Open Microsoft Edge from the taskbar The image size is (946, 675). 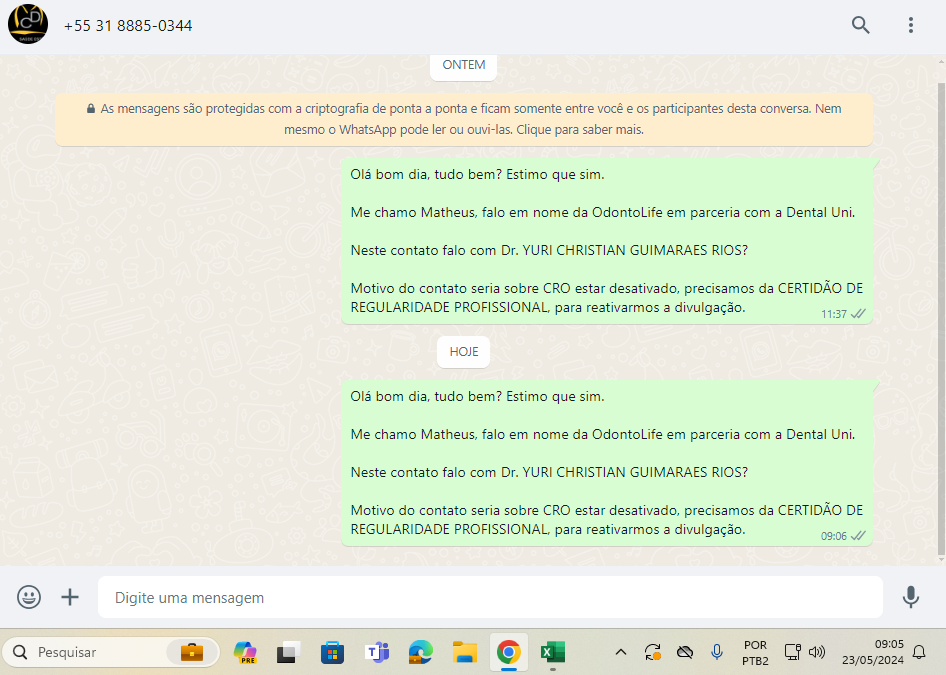pos(421,652)
